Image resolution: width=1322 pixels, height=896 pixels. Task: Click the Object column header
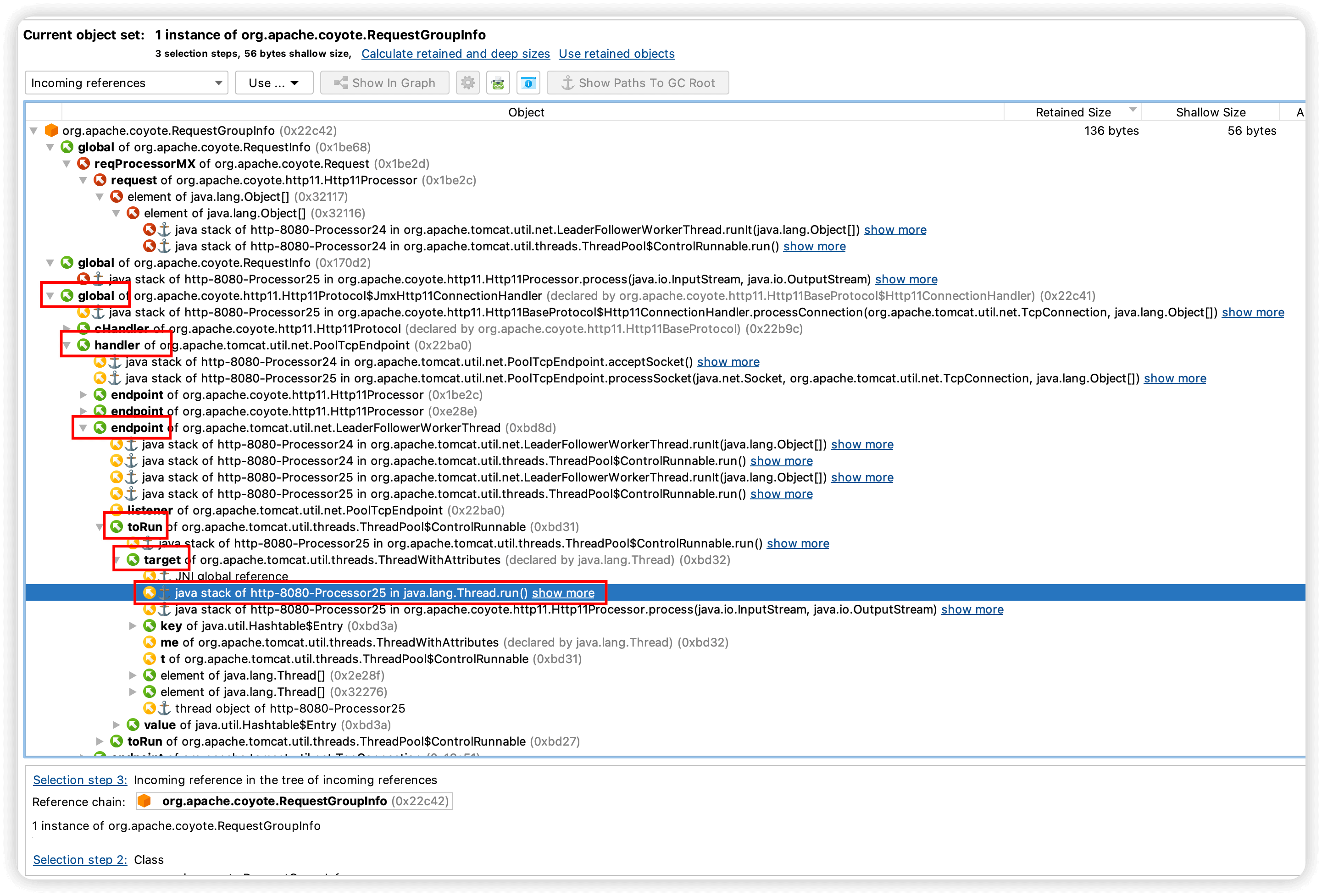526,112
